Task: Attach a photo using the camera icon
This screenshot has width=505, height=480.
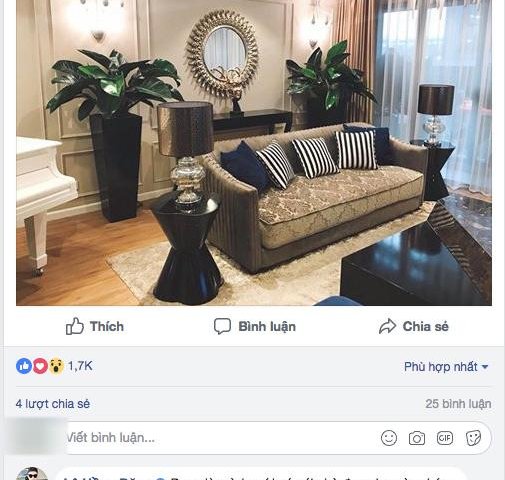Action: (x=417, y=438)
